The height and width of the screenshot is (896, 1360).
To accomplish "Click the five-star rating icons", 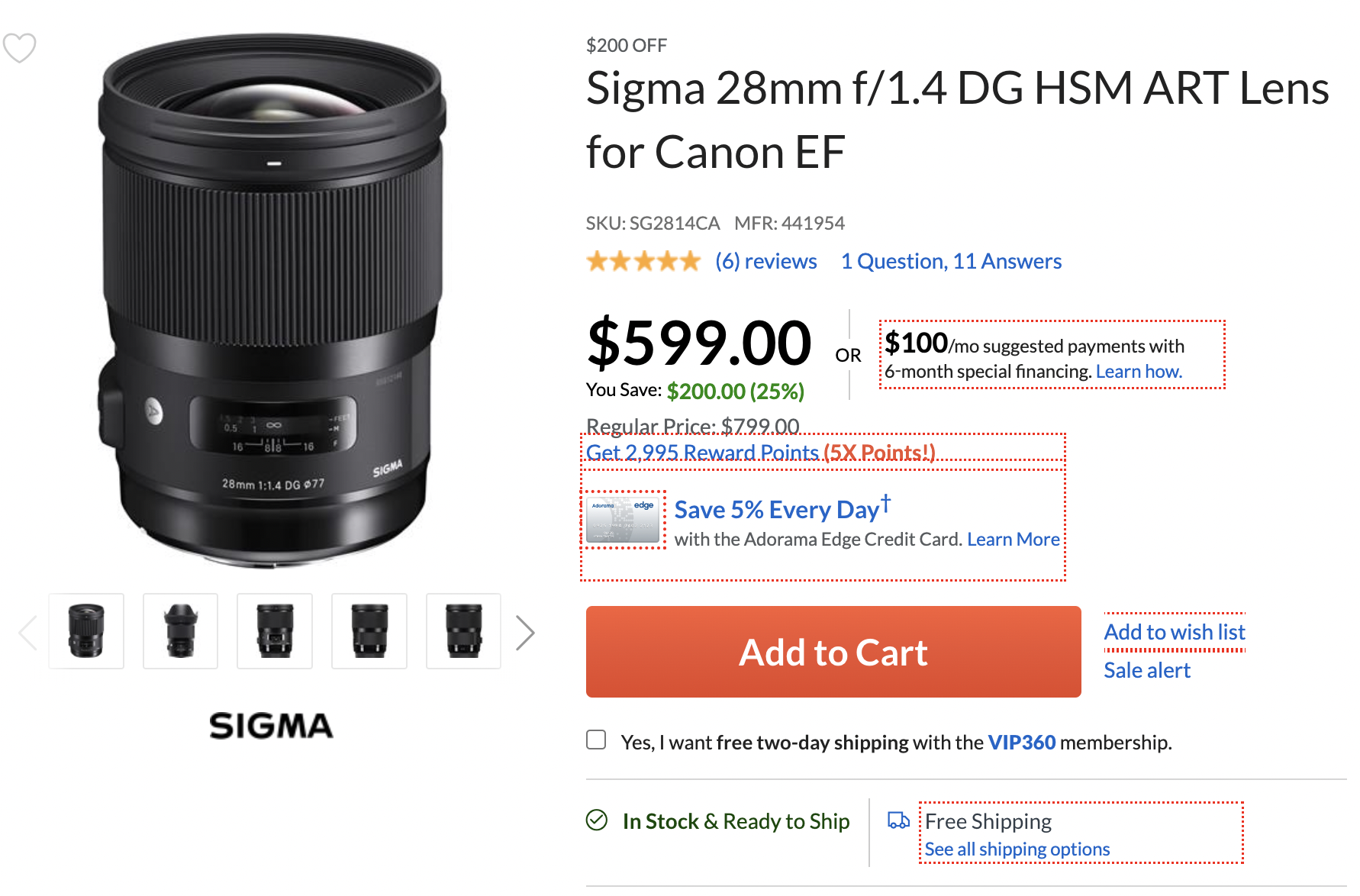I will click(643, 262).
